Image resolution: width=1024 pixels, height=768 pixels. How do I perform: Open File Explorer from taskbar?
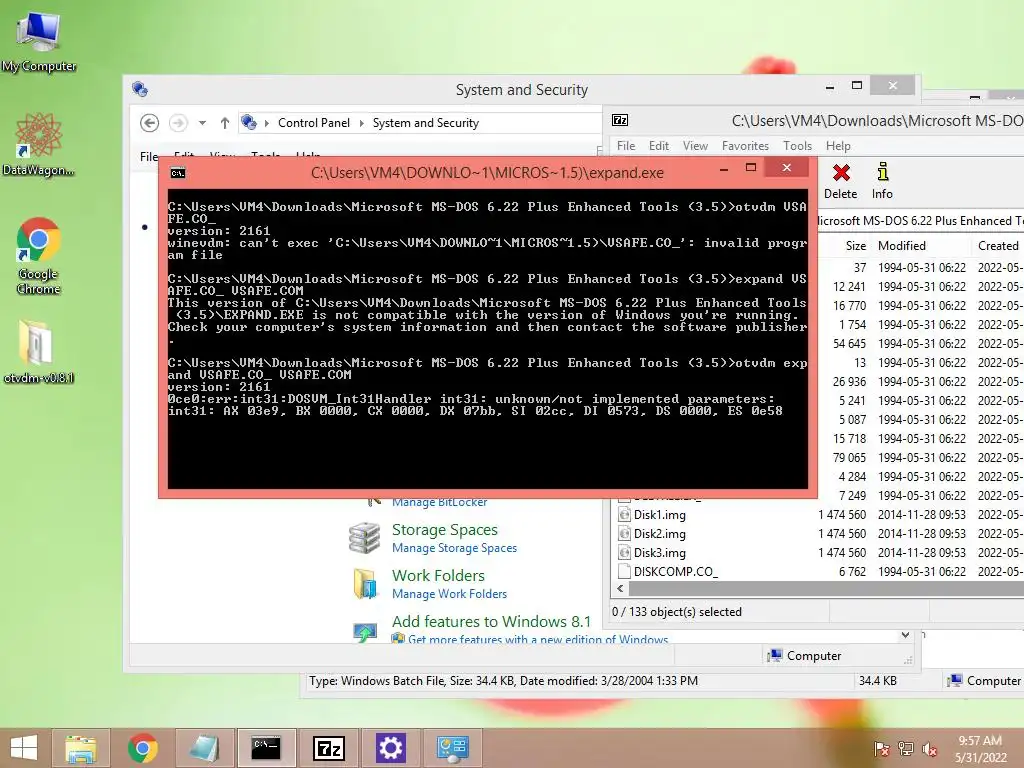point(80,748)
